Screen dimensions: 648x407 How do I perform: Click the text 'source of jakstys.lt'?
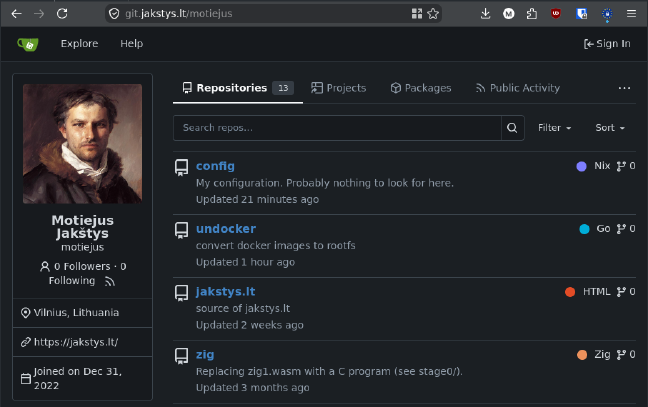[243, 309]
